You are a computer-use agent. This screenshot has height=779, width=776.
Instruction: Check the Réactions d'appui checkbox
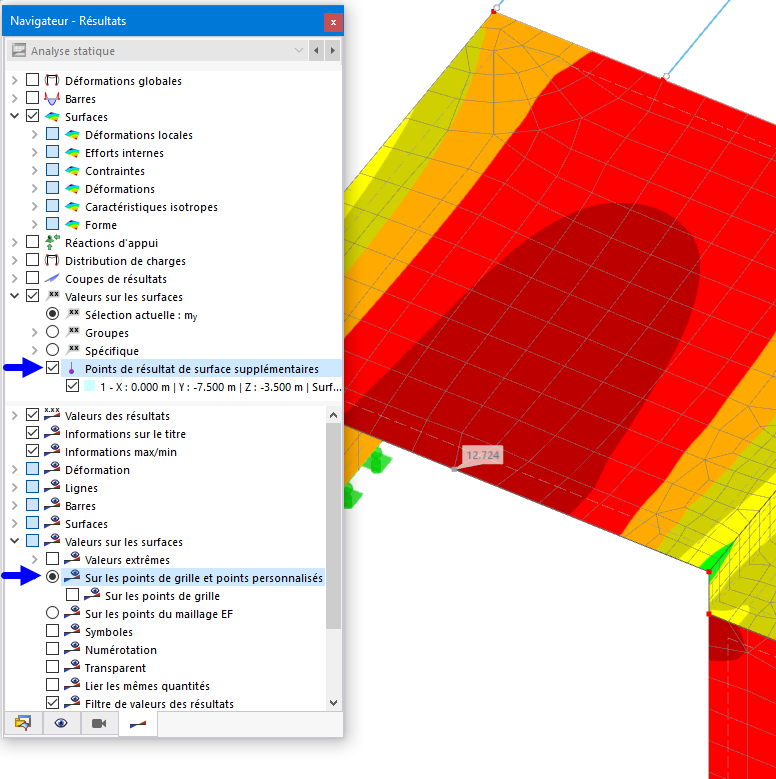(32, 241)
